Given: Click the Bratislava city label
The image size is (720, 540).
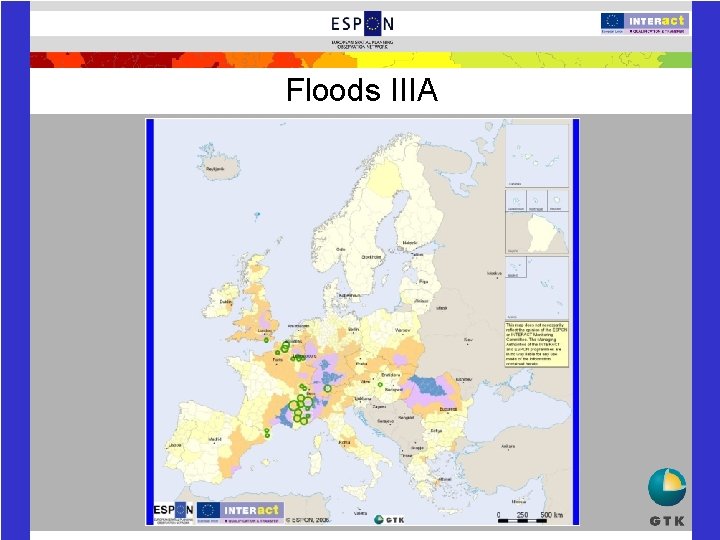Looking at the screenshot, I should click(391, 375).
